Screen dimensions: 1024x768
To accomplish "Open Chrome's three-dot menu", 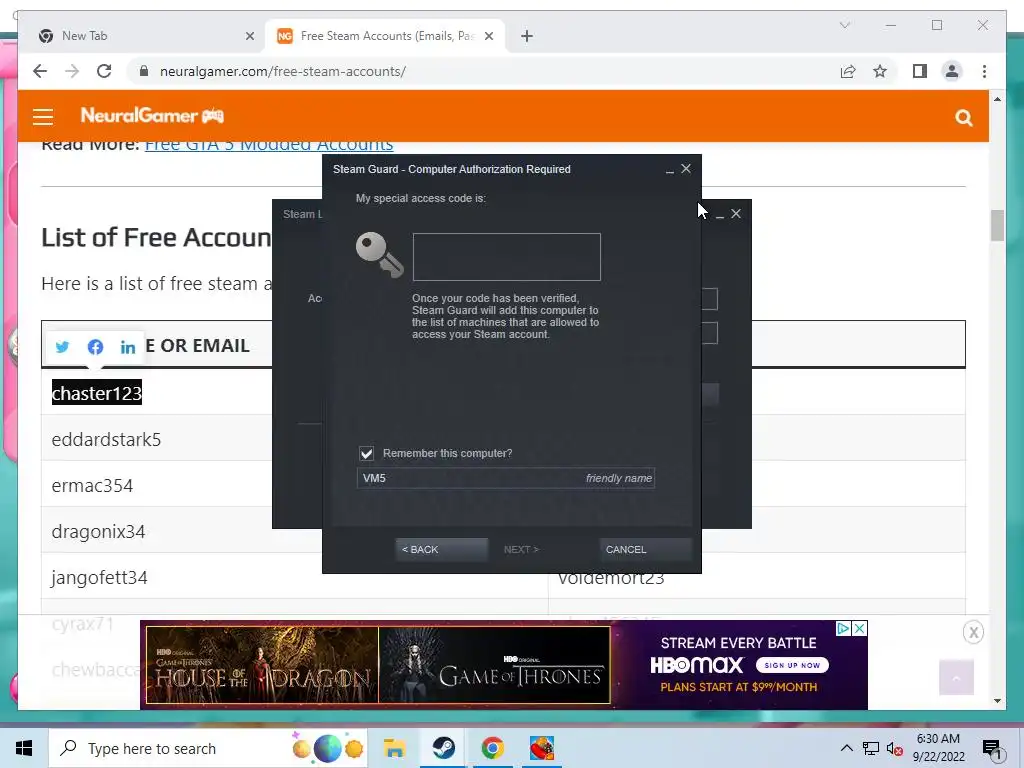I will tap(984, 71).
